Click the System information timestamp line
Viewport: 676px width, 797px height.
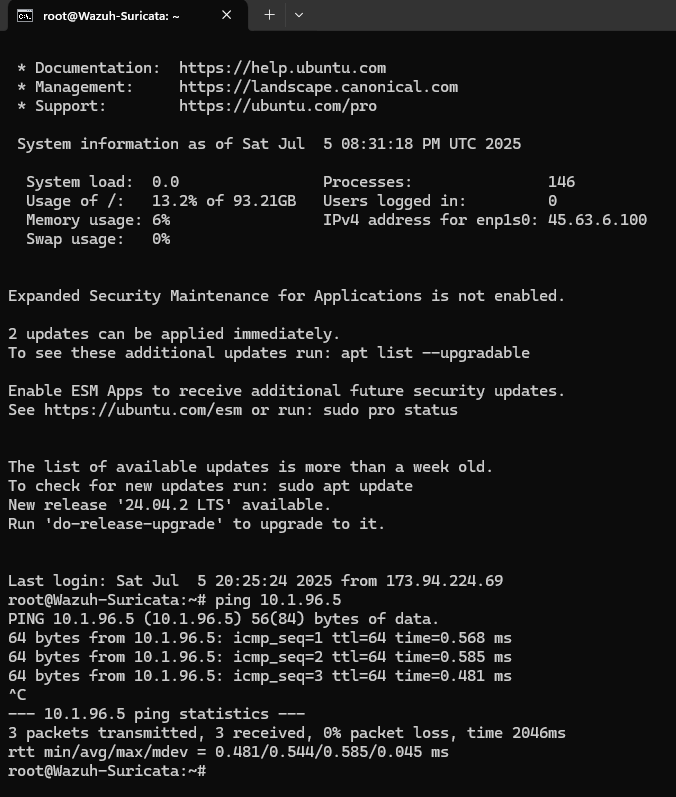point(269,144)
